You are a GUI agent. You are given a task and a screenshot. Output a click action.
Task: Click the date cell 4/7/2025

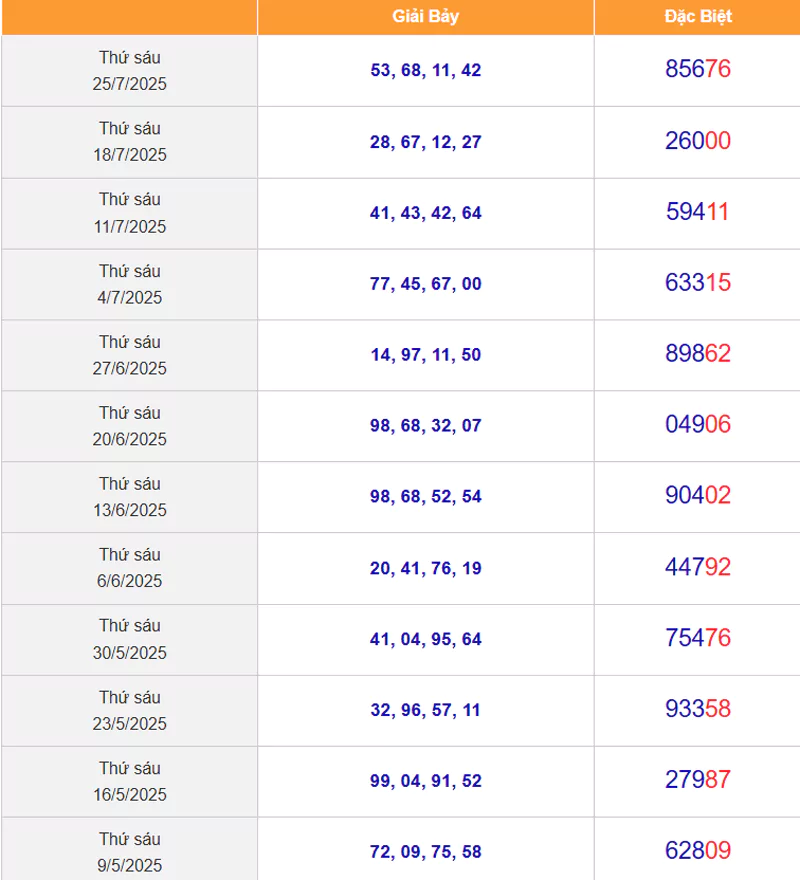point(130,285)
